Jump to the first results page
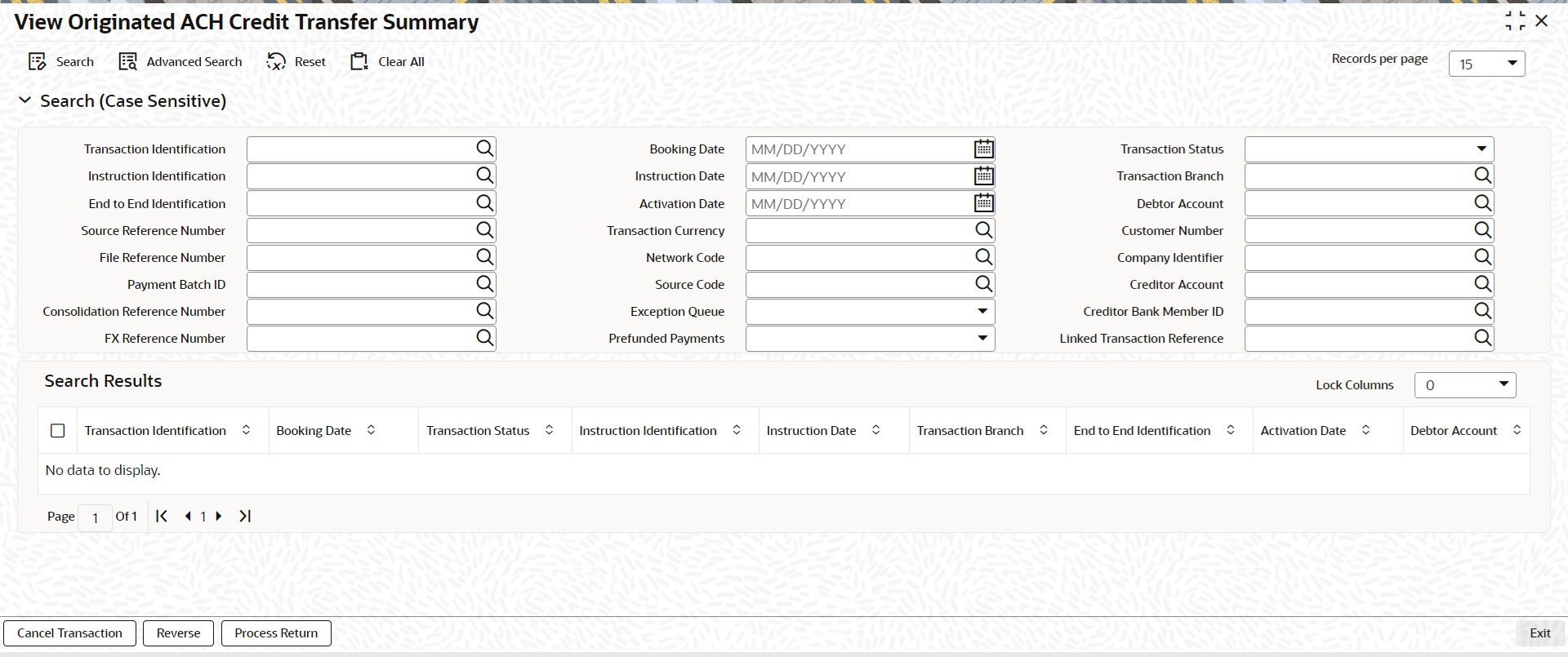 [x=162, y=516]
